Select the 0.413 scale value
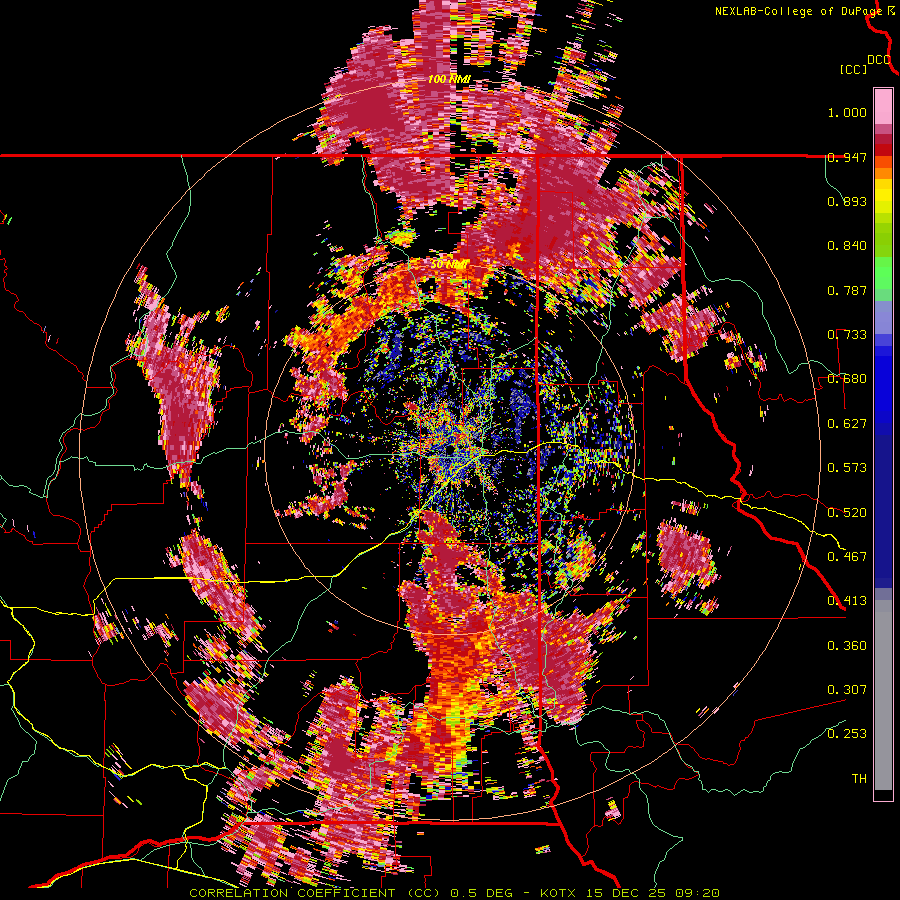 847,601
